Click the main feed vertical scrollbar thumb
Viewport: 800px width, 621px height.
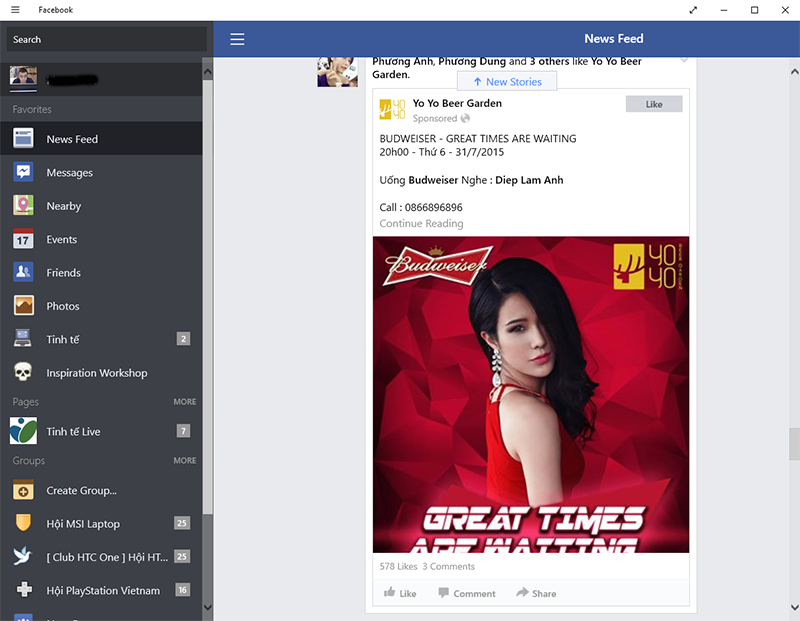point(794,441)
